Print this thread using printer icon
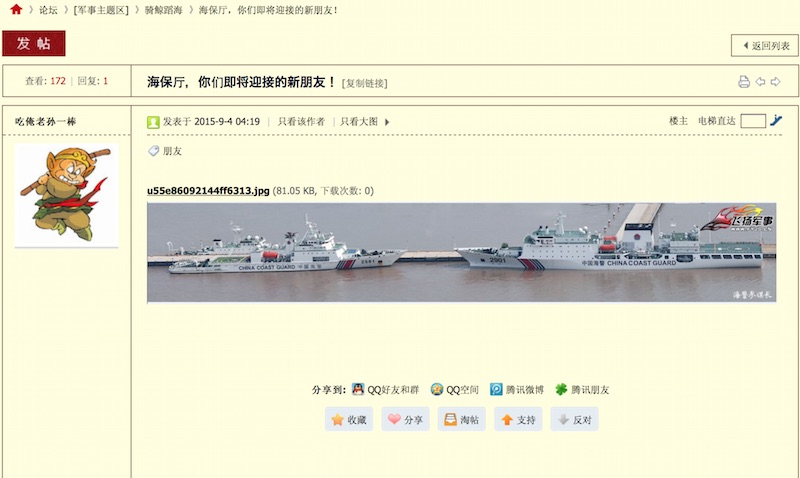The width and height of the screenshot is (800, 478). [744, 82]
